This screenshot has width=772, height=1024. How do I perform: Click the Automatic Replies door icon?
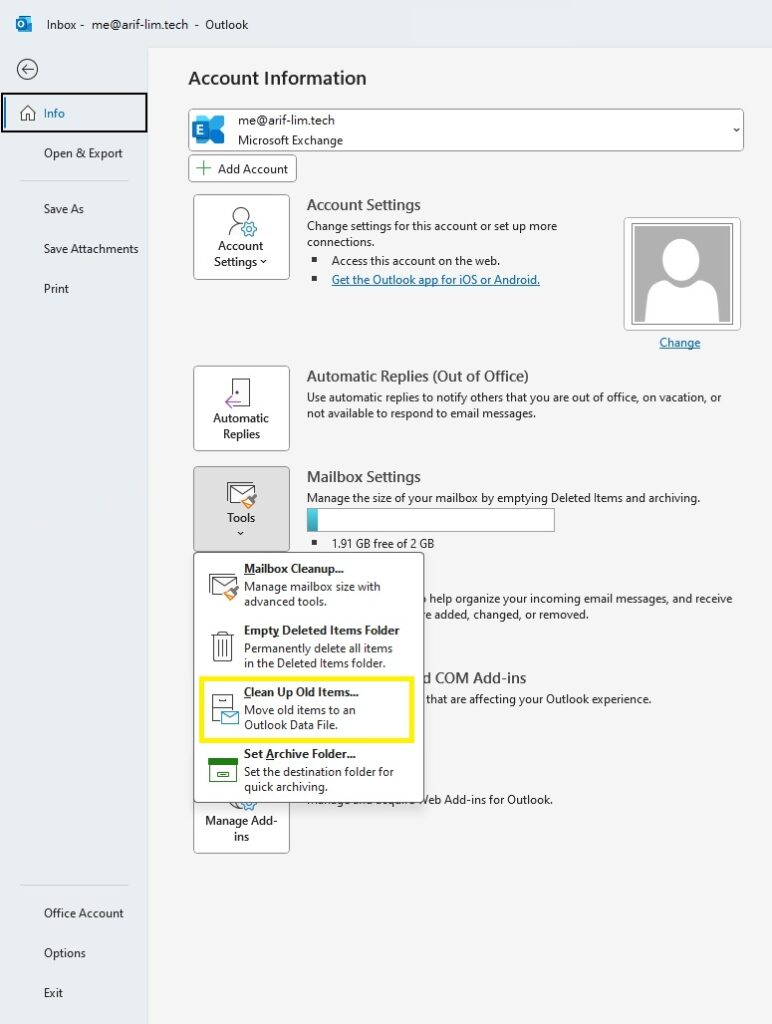[238, 392]
